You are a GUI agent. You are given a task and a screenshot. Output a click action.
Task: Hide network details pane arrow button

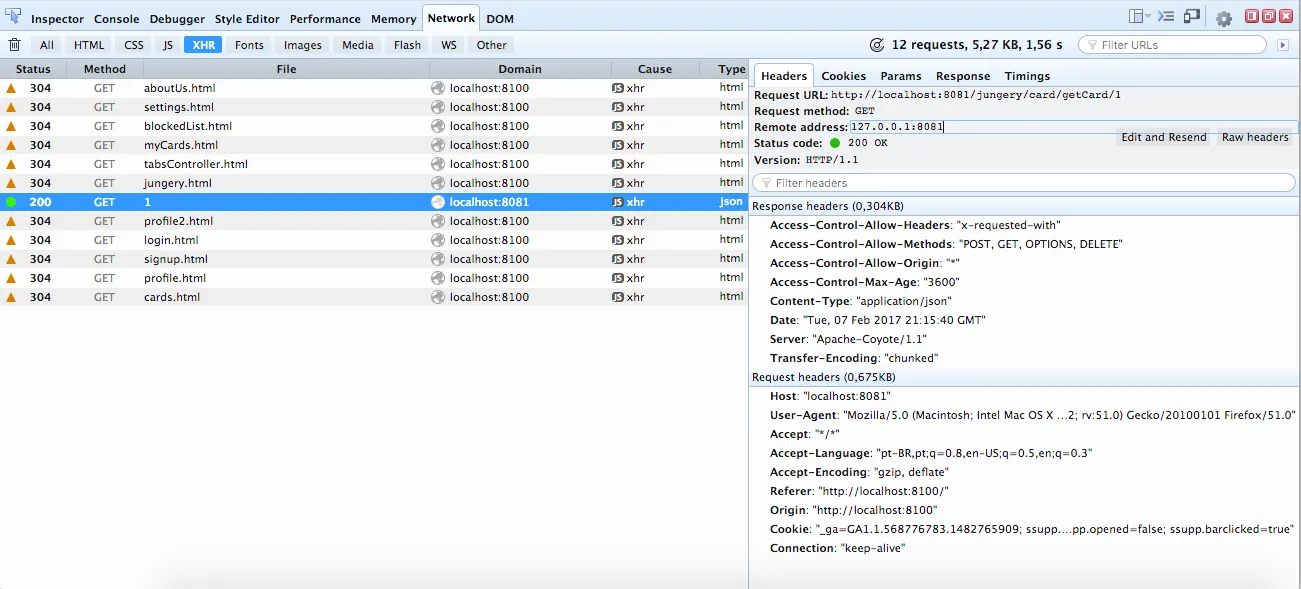click(1283, 45)
